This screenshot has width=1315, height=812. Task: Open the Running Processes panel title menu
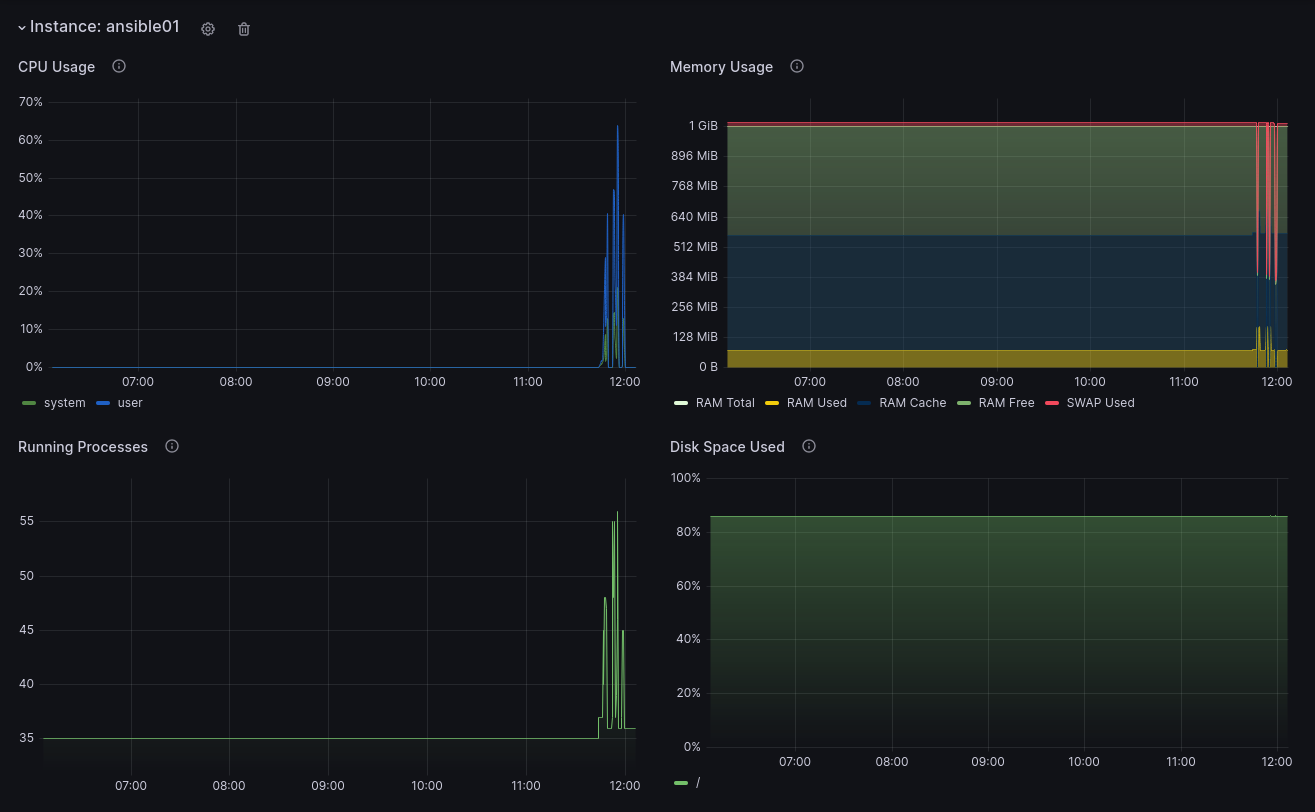[83, 447]
